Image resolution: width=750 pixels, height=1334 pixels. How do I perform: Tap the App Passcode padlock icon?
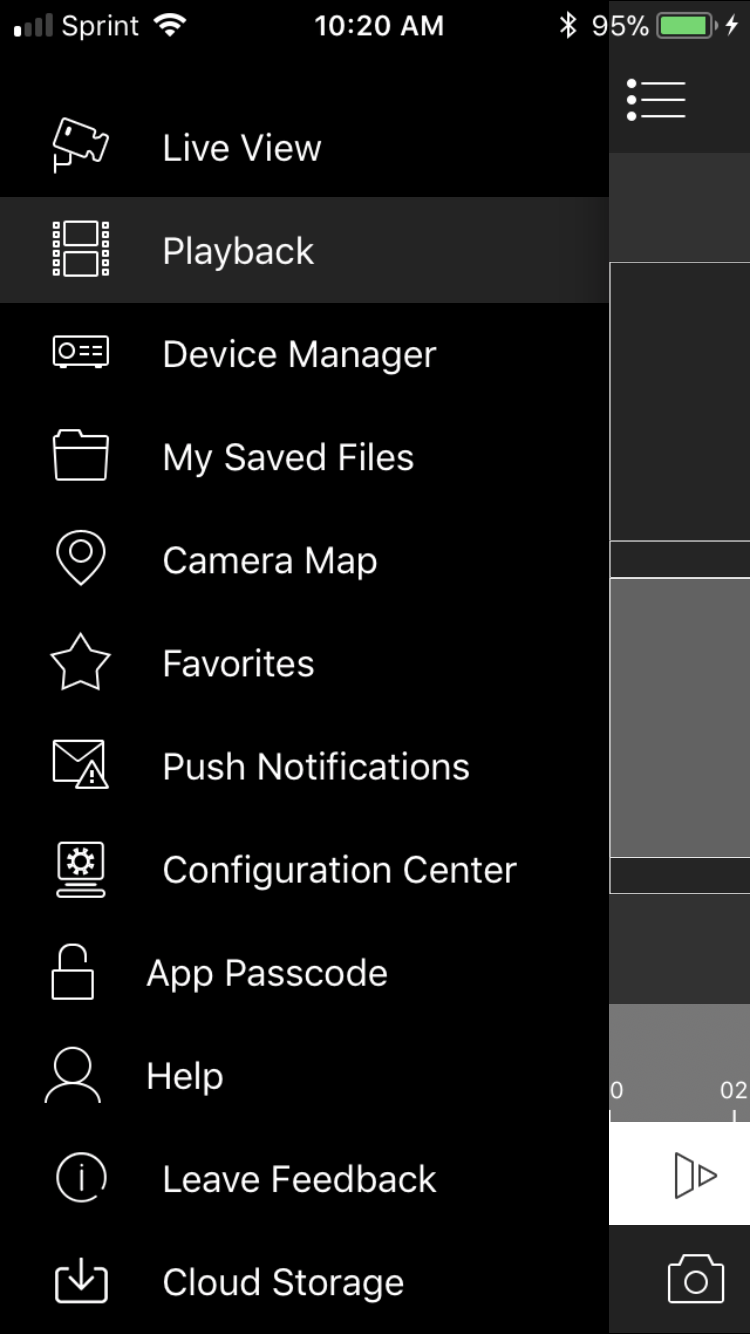(73, 972)
